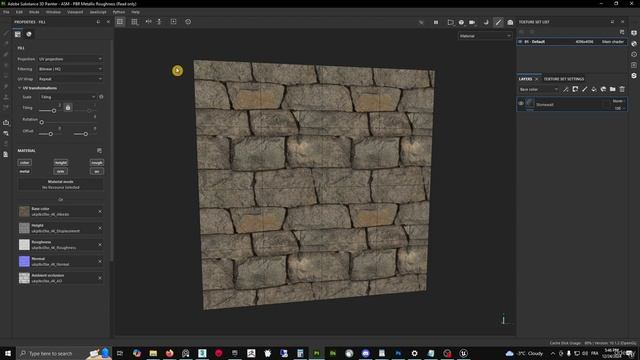Open the Projection dropdown showing UV projection
The width and height of the screenshot is (640, 360).
click(70, 59)
